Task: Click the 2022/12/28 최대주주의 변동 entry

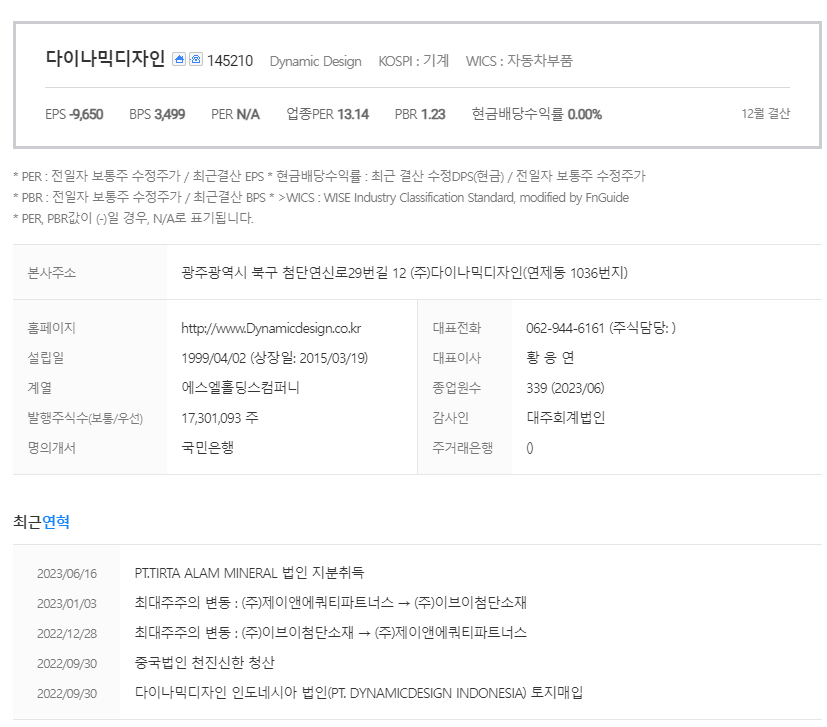Action: (x=331, y=633)
